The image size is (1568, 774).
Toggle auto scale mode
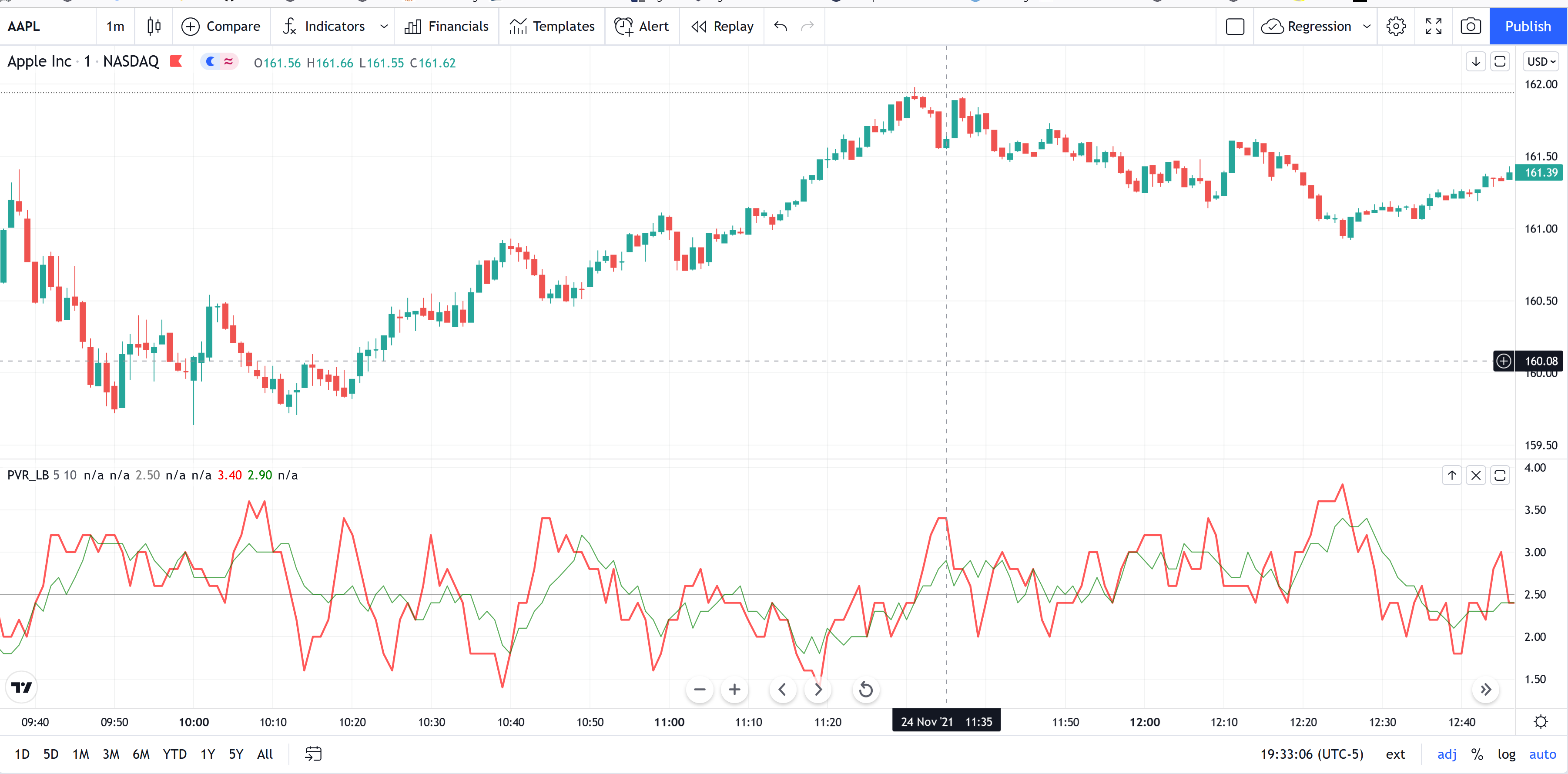pyautogui.click(x=1542, y=754)
